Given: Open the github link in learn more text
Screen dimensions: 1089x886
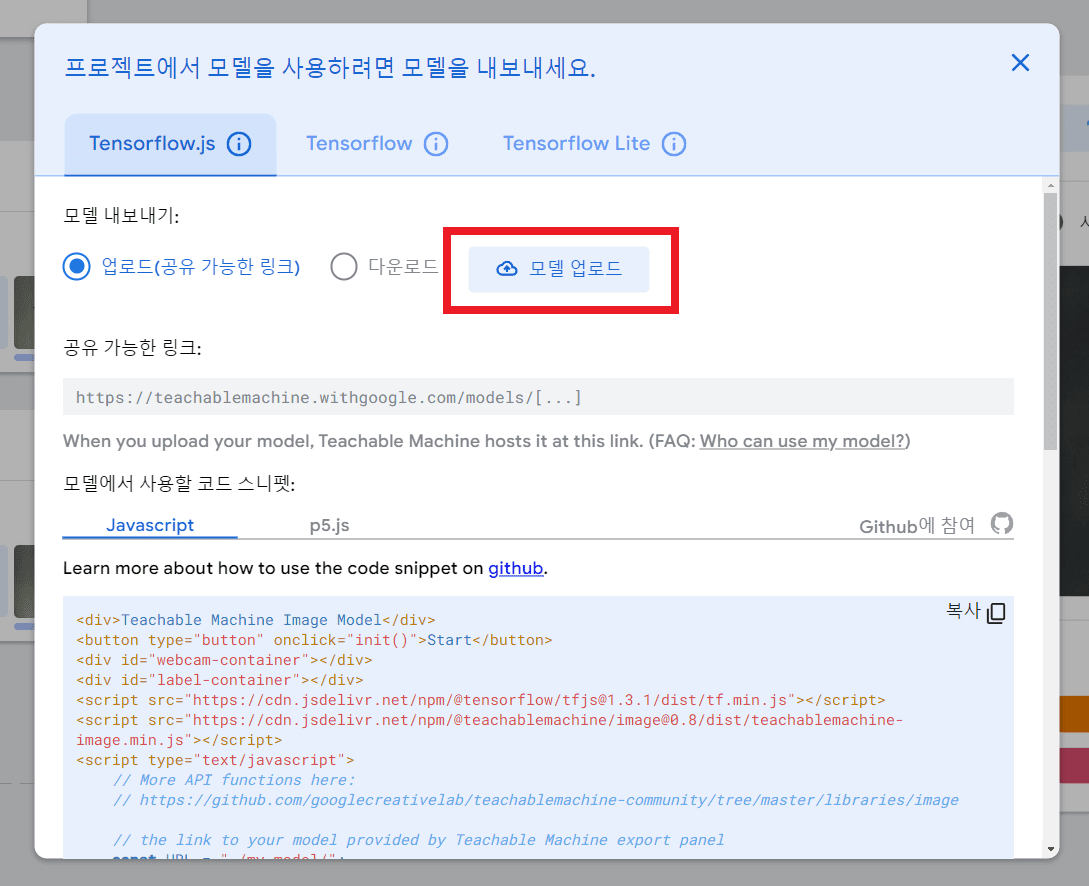Looking at the screenshot, I should point(515,569).
